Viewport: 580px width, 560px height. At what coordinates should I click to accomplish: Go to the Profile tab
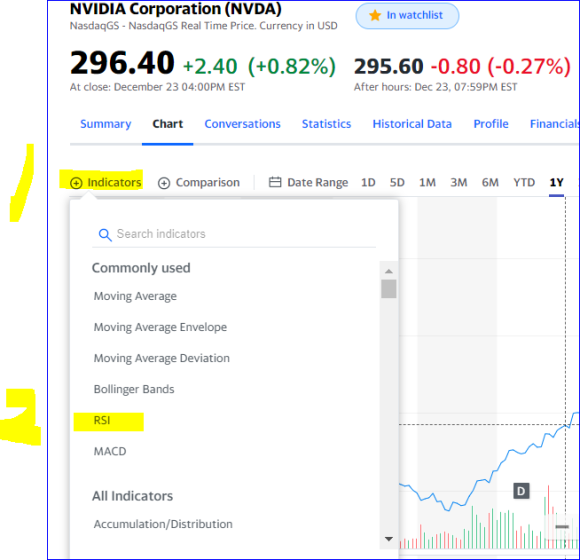pyautogui.click(x=491, y=124)
